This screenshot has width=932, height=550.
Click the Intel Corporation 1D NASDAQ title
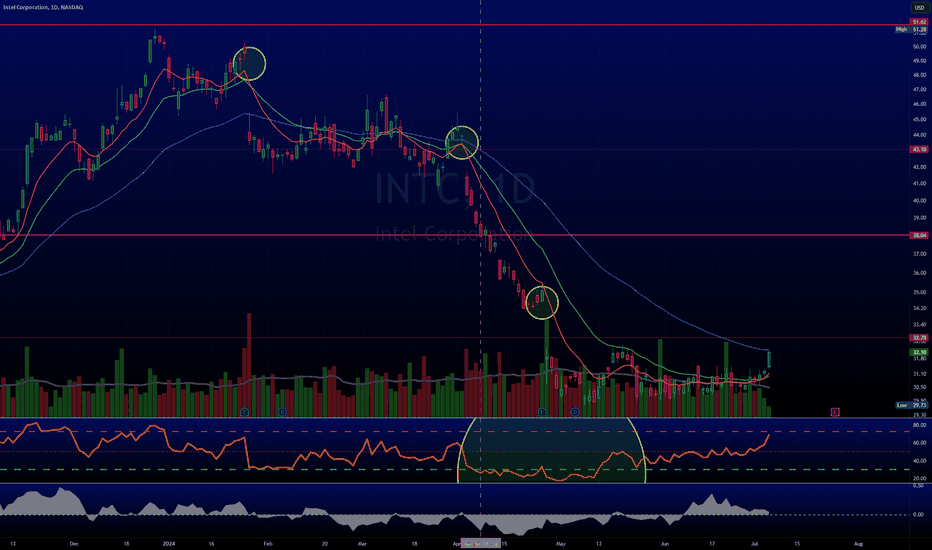[x=43, y=7]
